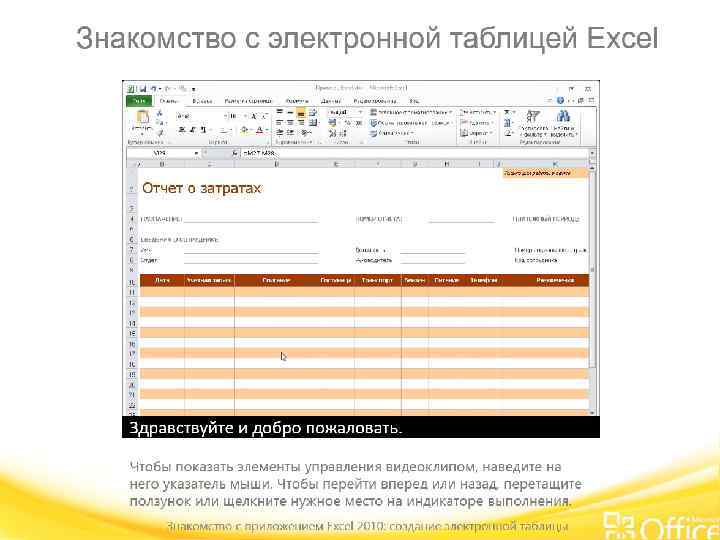Click the 'Отчет о затратах' title text
Viewport: 720px width, 540px height.
point(202,188)
